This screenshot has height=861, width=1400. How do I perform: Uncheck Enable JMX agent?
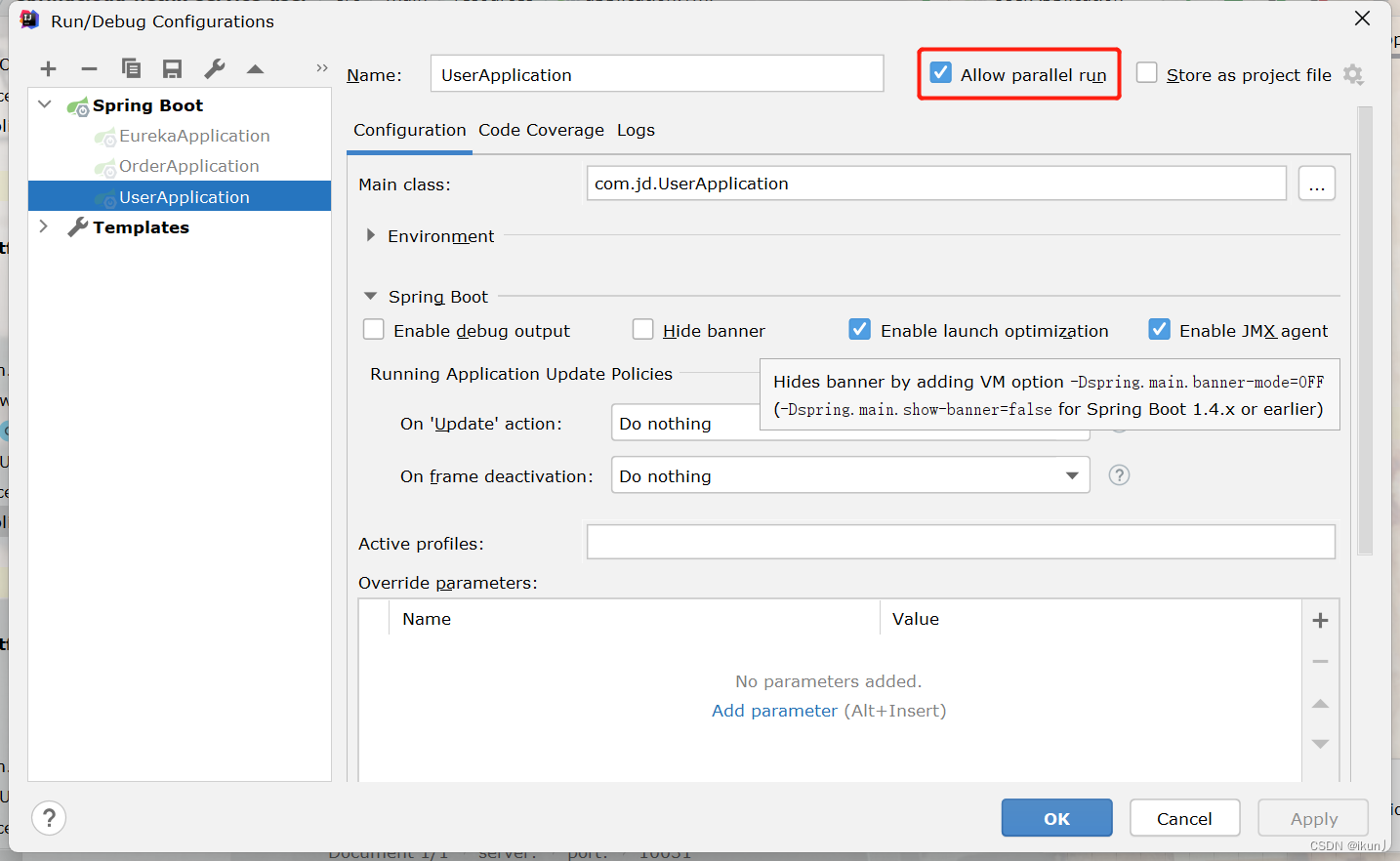click(1159, 330)
